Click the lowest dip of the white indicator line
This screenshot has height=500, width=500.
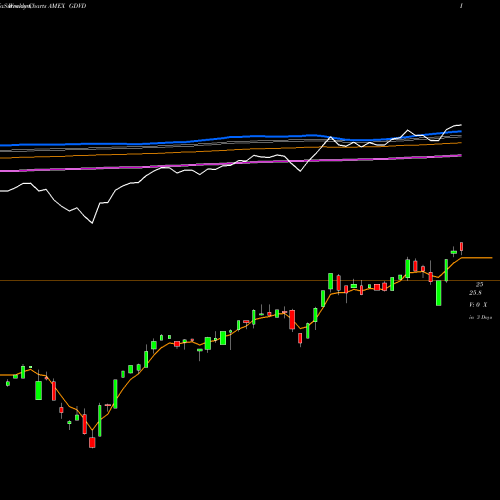[x=92, y=223]
